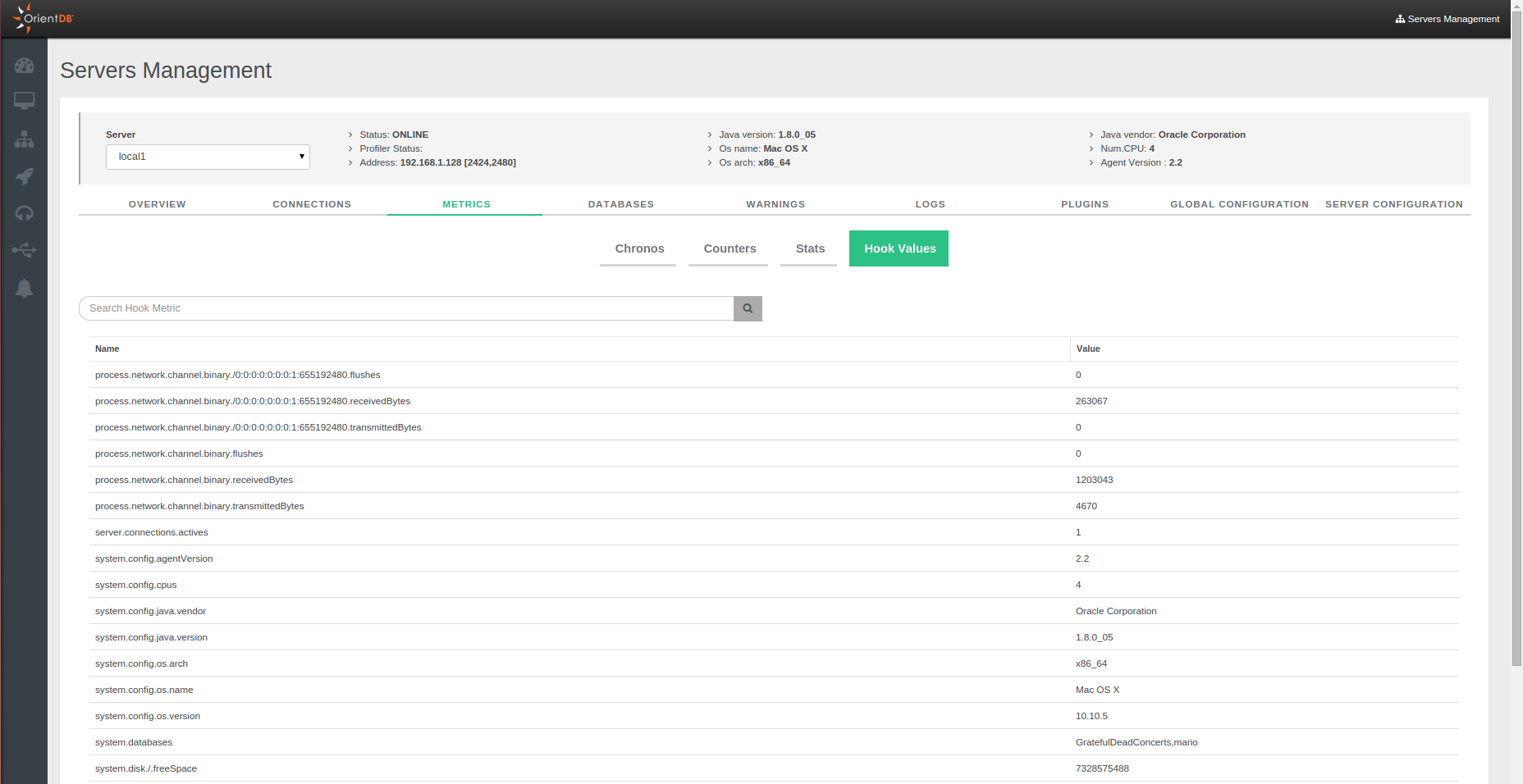
Task: Click the OrientDB logo
Action: click(43, 19)
